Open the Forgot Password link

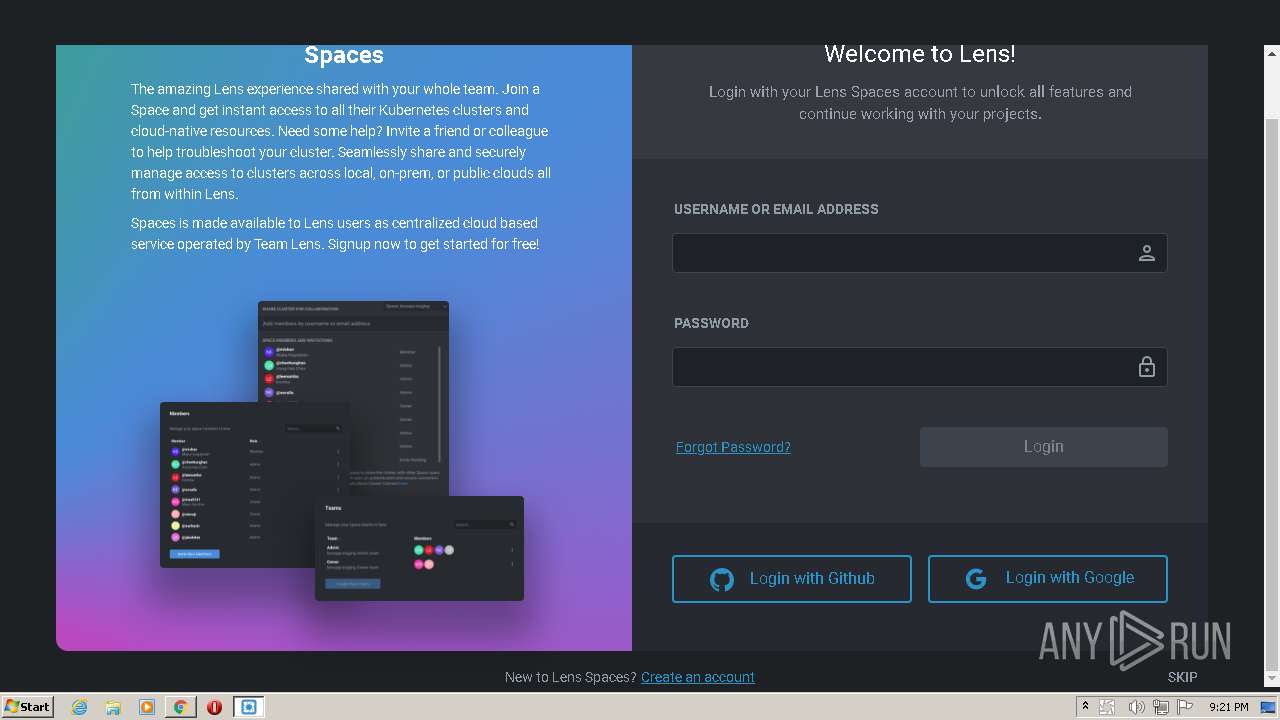tap(733, 447)
